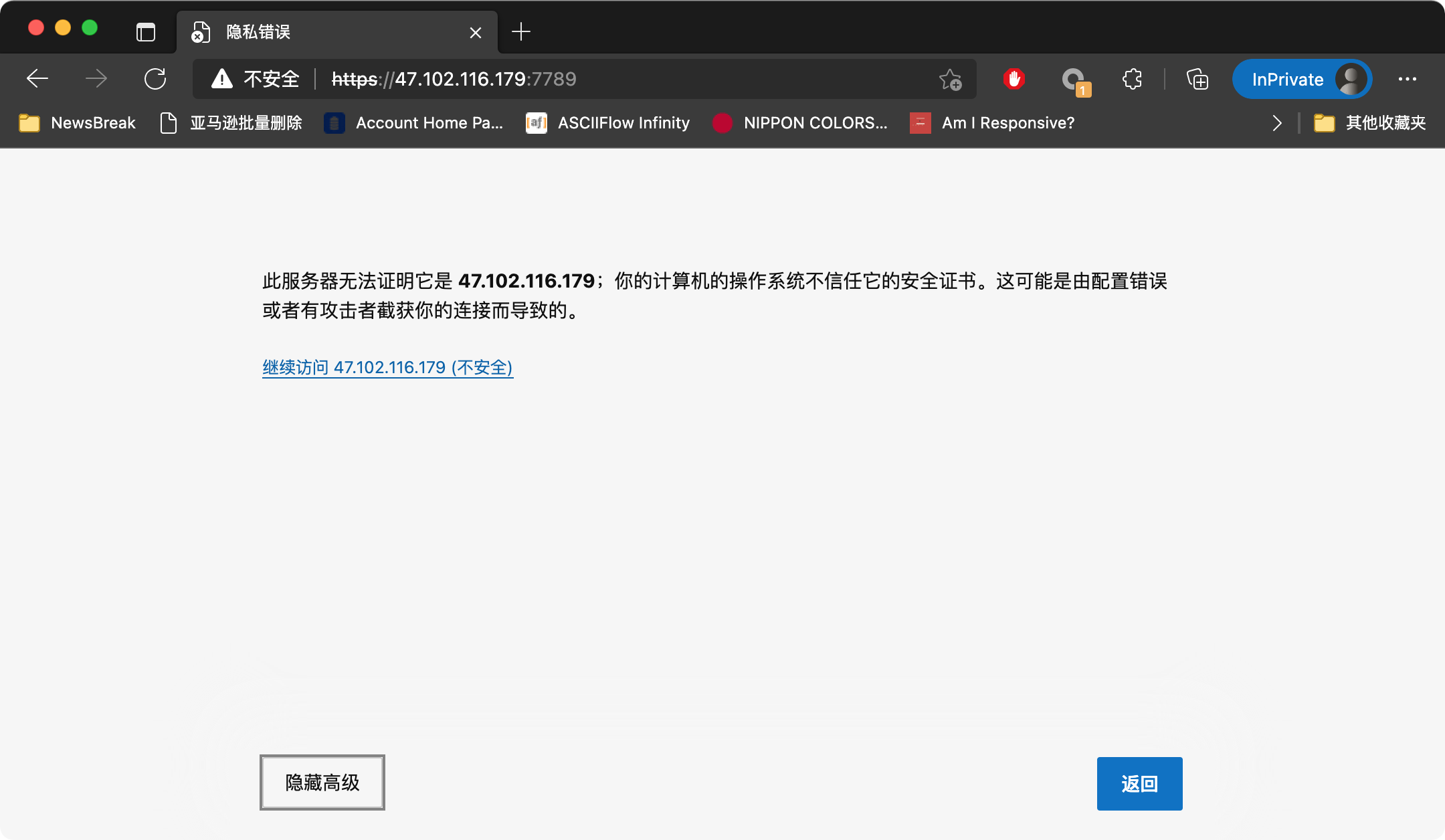Image resolution: width=1445 pixels, height=840 pixels.
Task: Click the 不安全 security warning indicator
Action: coord(255,79)
